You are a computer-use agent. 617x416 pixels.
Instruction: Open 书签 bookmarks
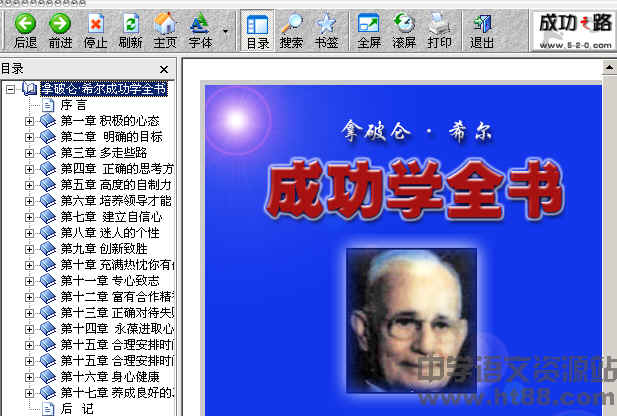click(x=327, y=31)
